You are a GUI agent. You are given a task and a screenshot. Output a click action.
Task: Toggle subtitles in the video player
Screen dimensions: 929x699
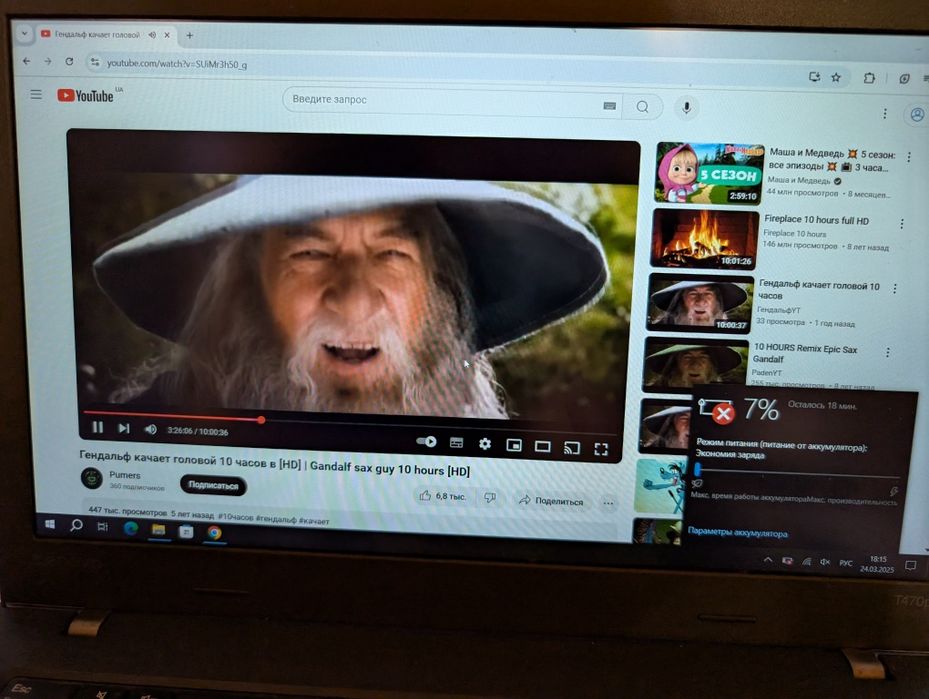pyautogui.click(x=456, y=443)
